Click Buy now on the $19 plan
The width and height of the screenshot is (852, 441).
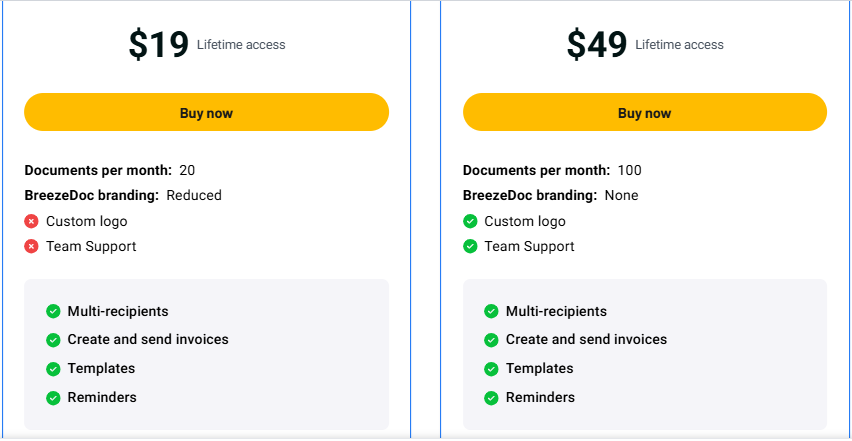206,113
